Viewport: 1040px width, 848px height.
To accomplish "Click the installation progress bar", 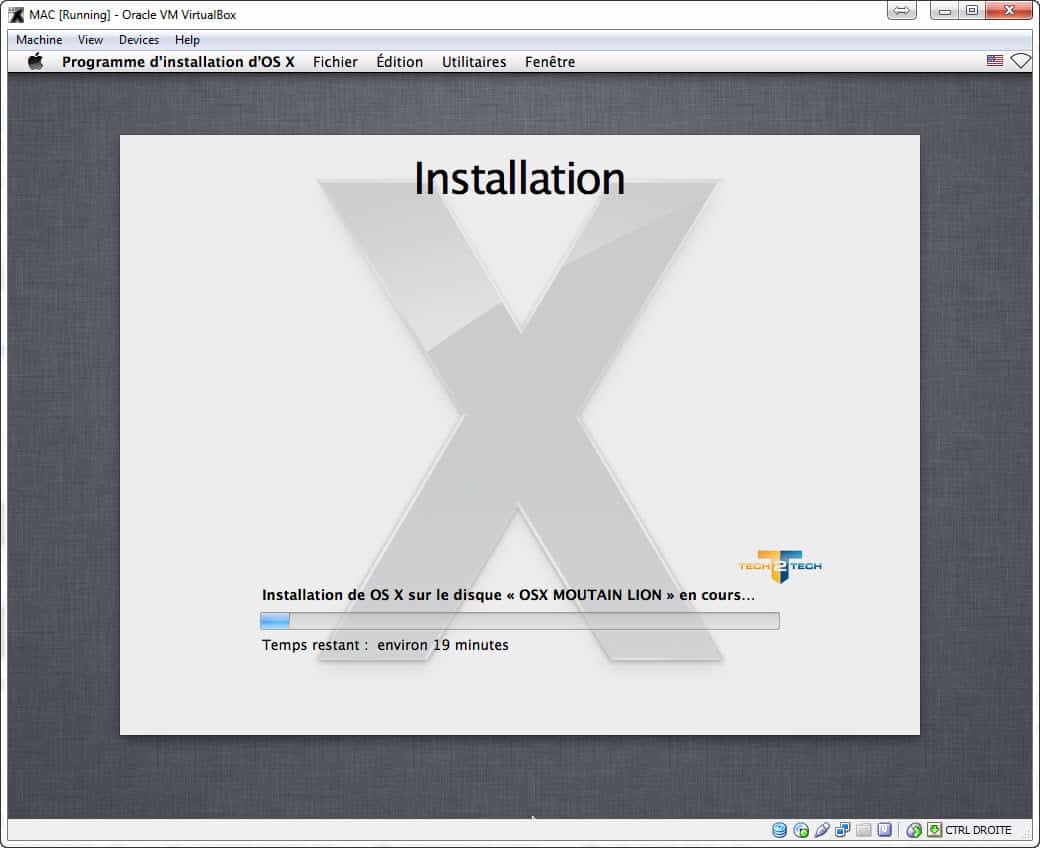I will (x=520, y=621).
